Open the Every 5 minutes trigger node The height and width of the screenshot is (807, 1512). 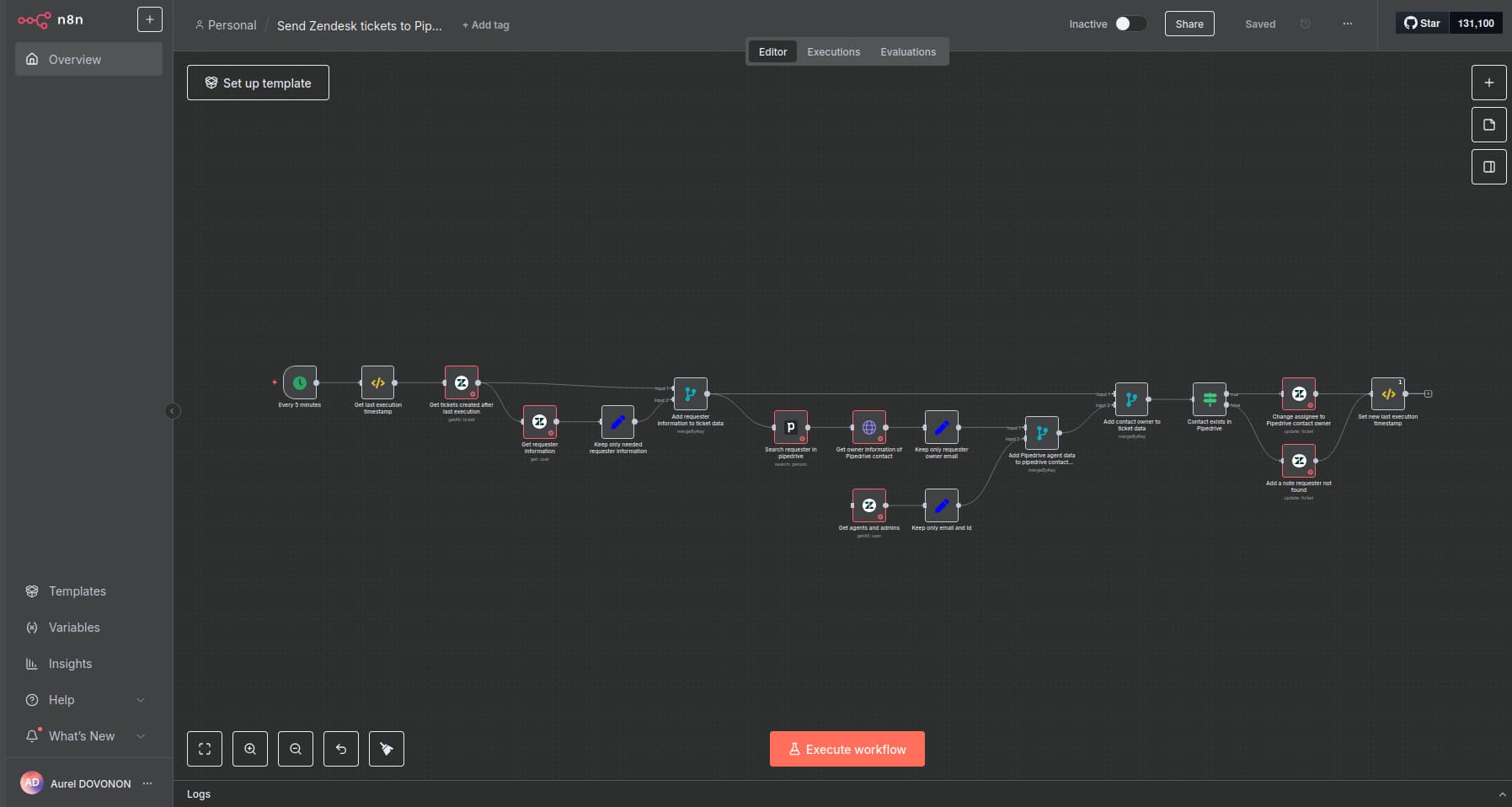300,382
